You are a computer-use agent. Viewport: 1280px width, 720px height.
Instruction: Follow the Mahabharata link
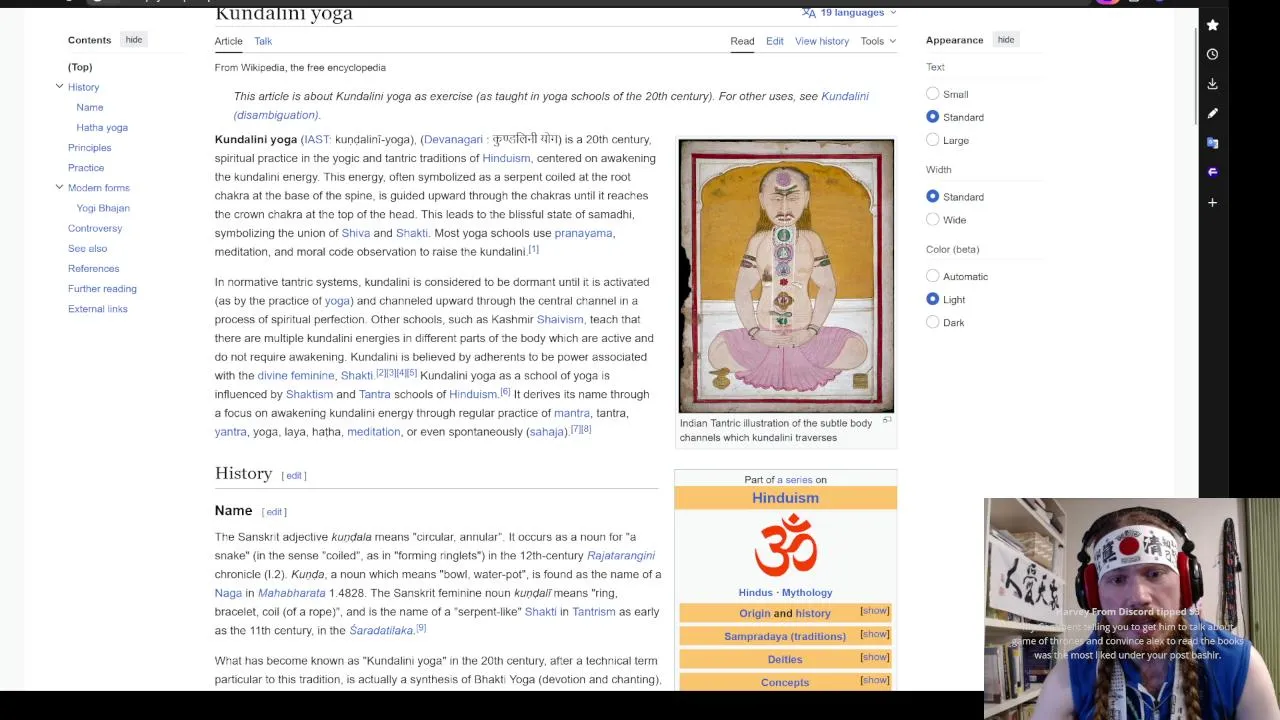(x=292, y=593)
